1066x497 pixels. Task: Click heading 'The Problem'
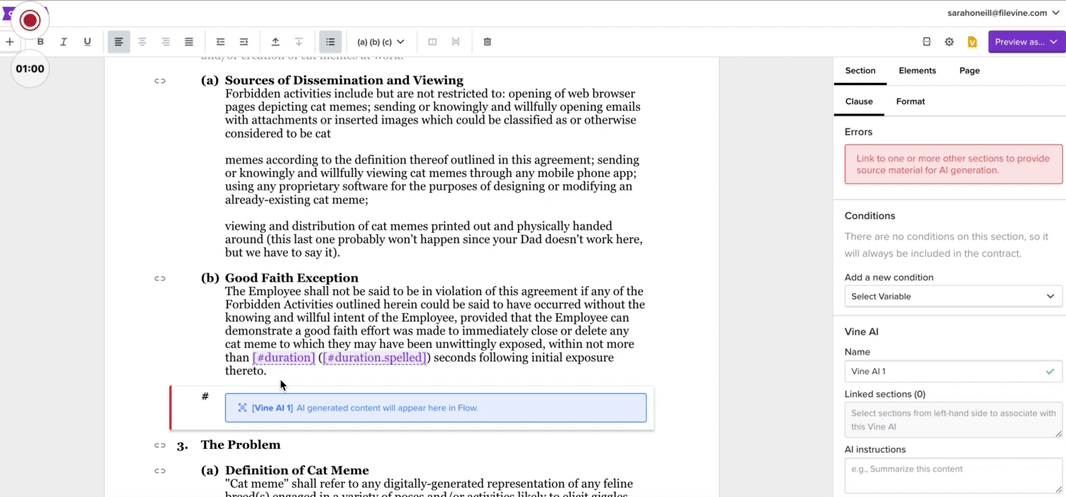coord(240,445)
